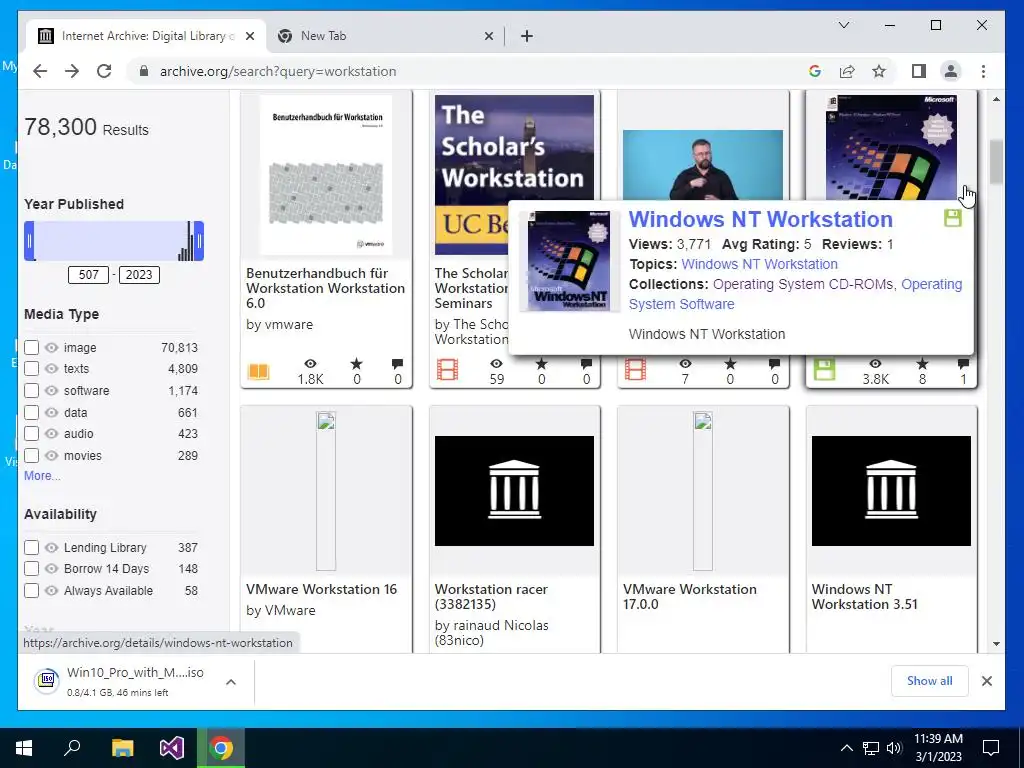The height and width of the screenshot is (768, 1024).
Task: Click reviews bubble on Benutzerhandbuch card
Action: pos(397,364)
